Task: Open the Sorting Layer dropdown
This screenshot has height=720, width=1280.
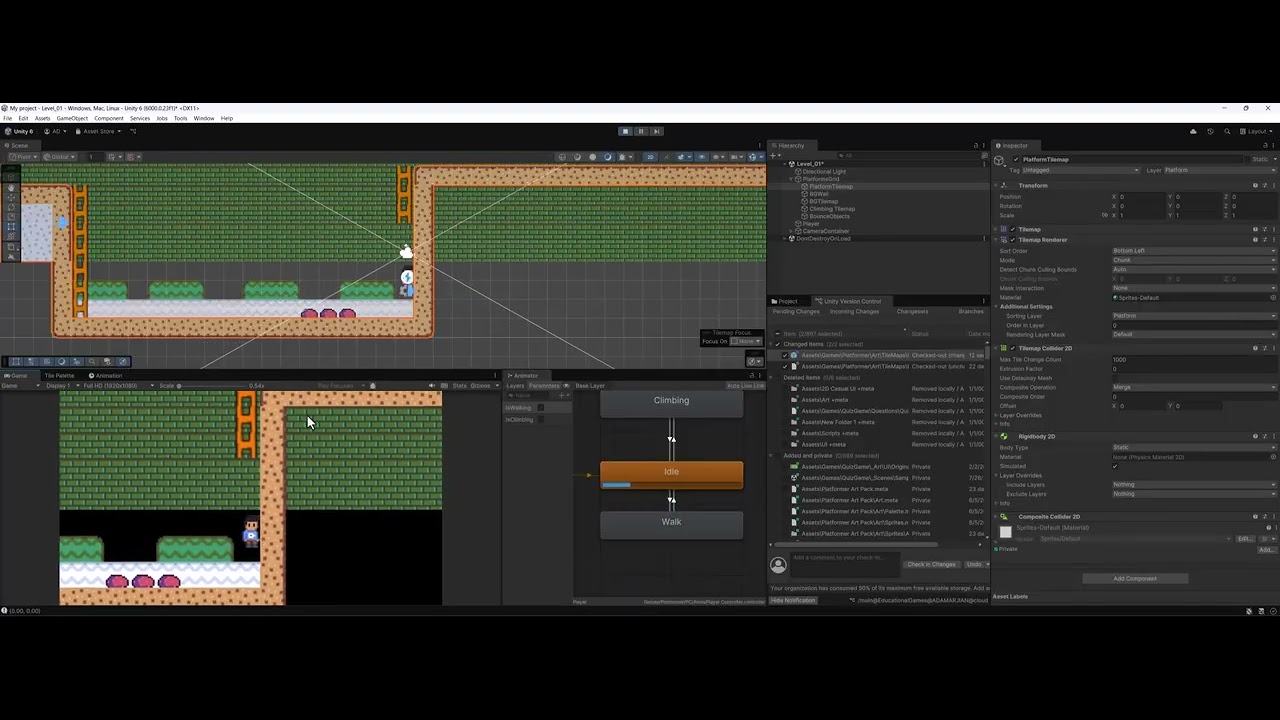Action: (1195, 316)
